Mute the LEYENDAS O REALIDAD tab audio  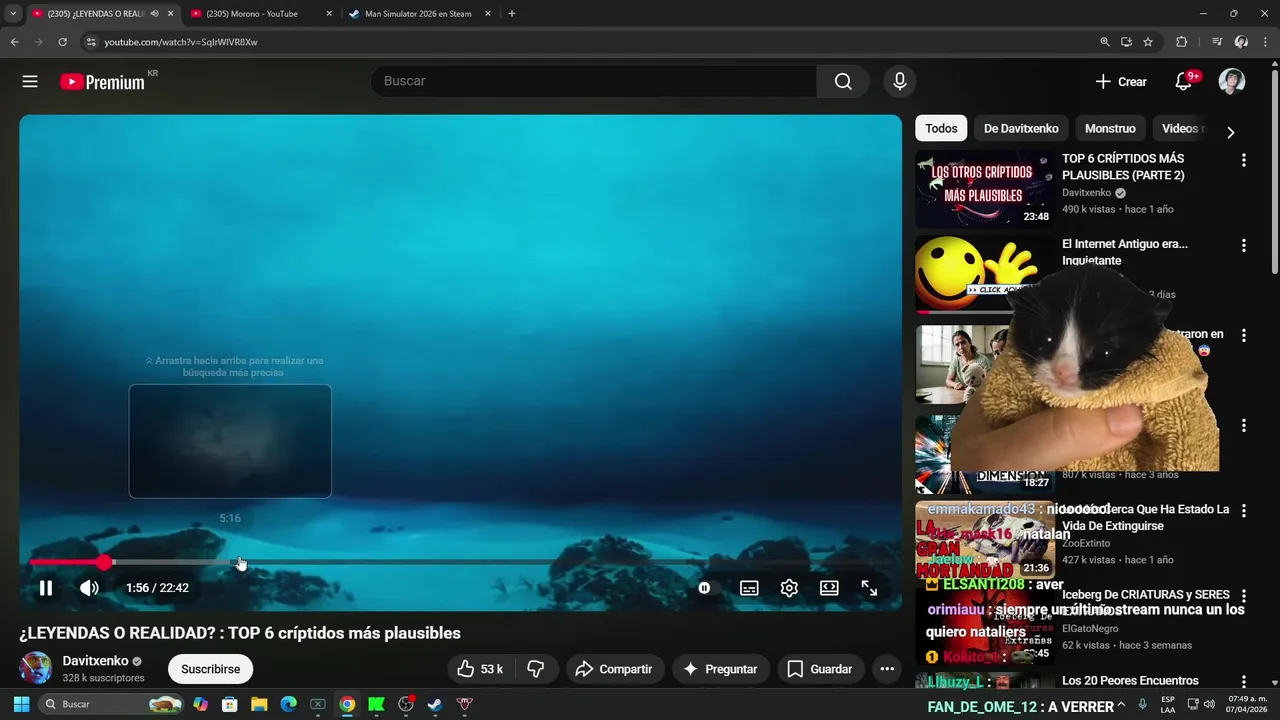pos(154,14)
